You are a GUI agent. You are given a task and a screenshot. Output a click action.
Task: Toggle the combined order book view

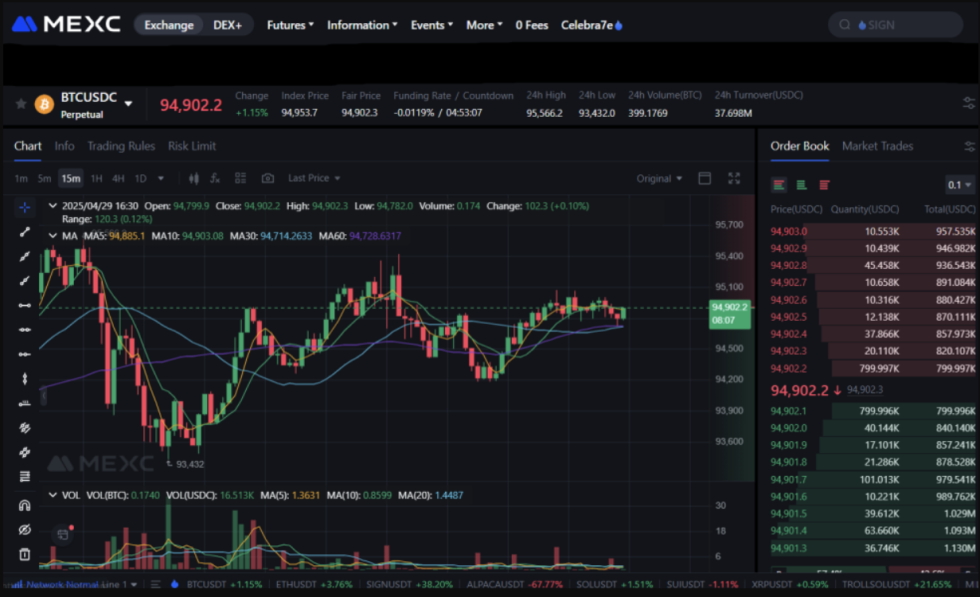(x=778, y=184)
